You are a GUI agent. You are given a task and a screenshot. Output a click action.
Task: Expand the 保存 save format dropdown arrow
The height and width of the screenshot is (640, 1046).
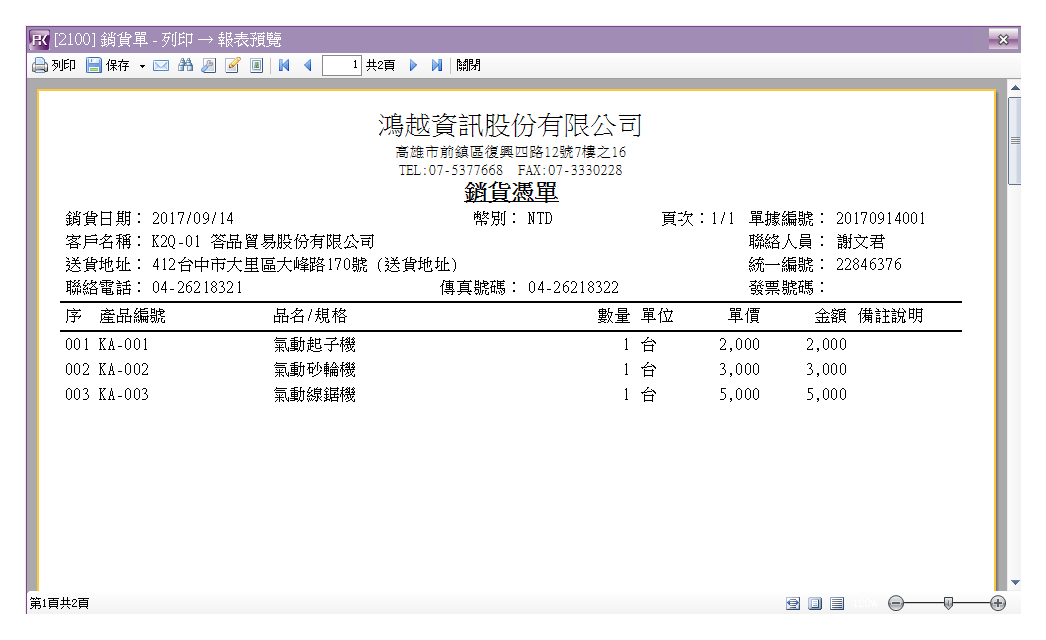[142, 66]
